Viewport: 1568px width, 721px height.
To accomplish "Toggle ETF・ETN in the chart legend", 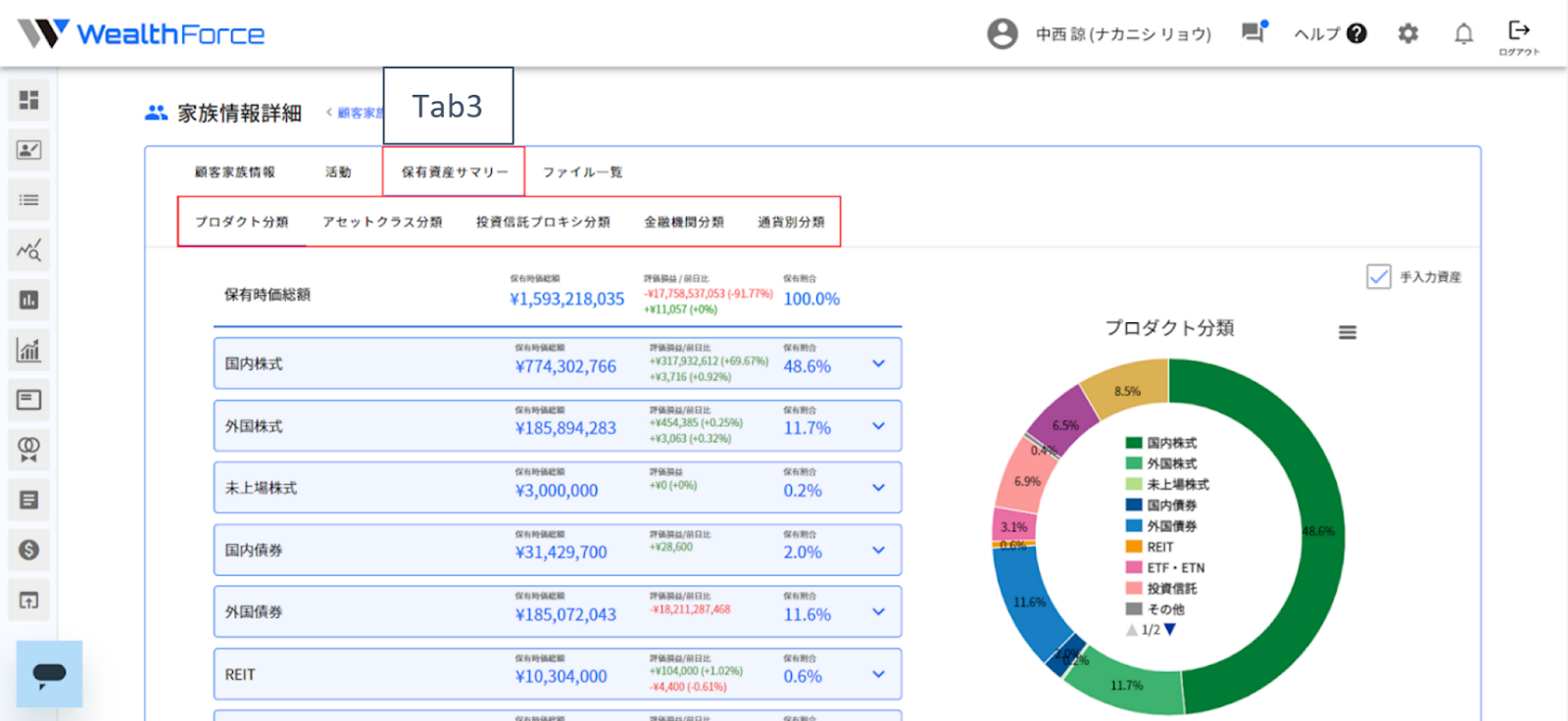I will pos(1165,567).
